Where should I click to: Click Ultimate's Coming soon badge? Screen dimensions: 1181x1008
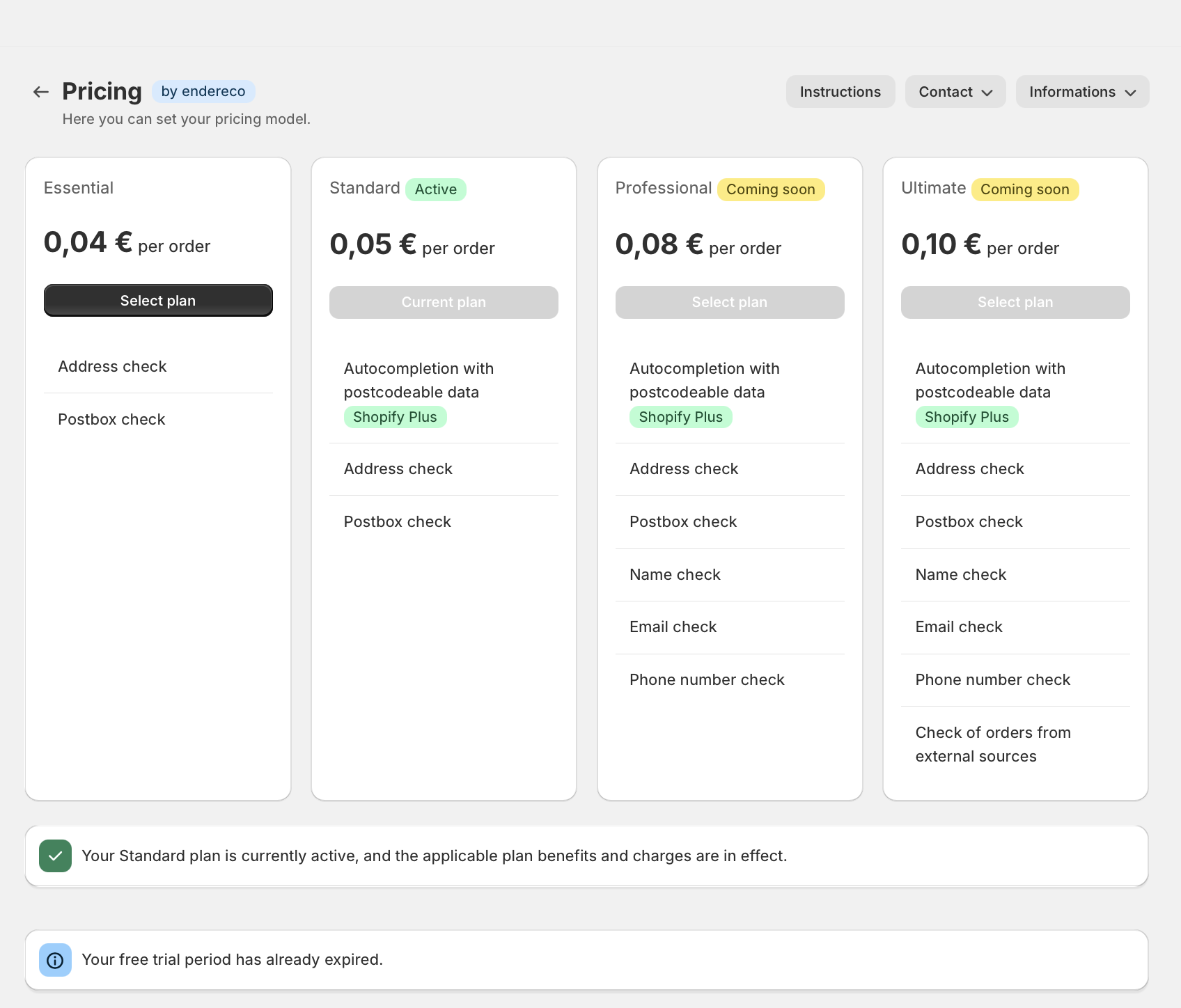[x=1025, y=189]
